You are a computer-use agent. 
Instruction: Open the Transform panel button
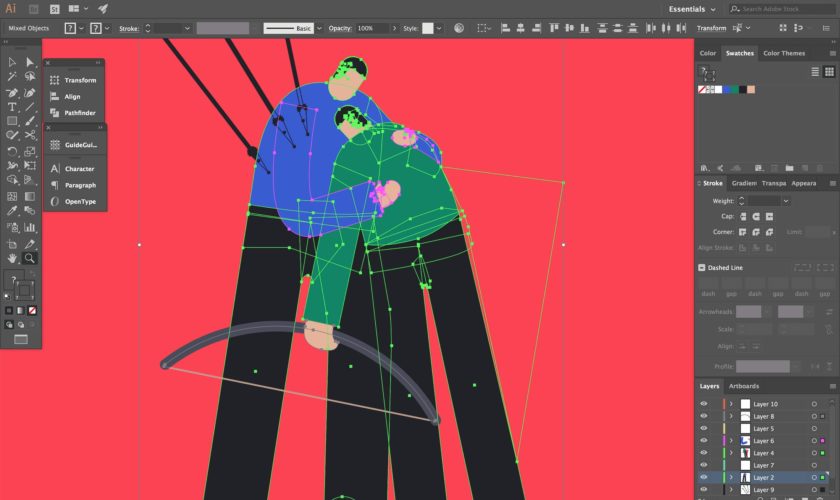pos(74,80)
